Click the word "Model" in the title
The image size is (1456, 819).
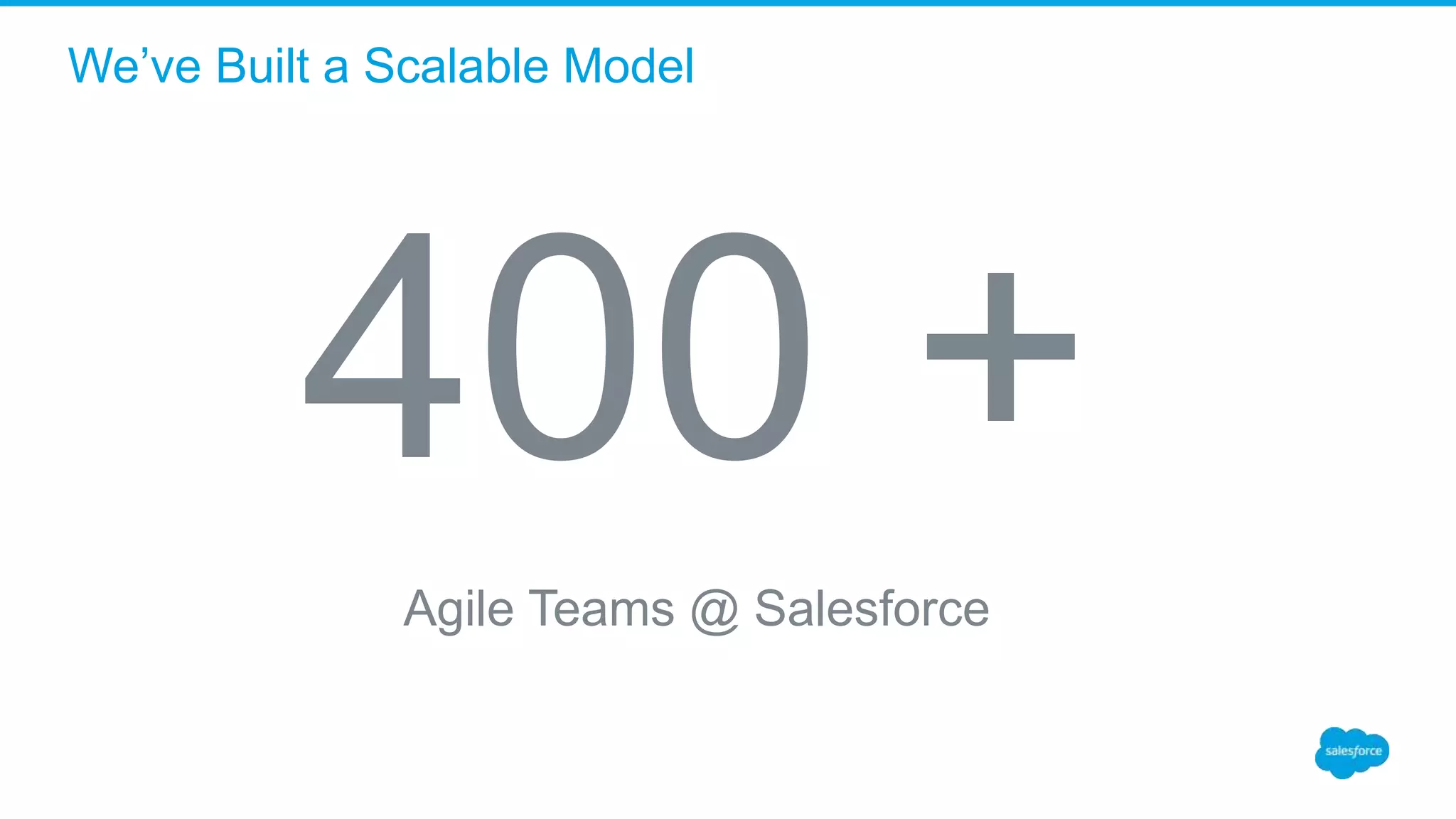tap(628, 66)
